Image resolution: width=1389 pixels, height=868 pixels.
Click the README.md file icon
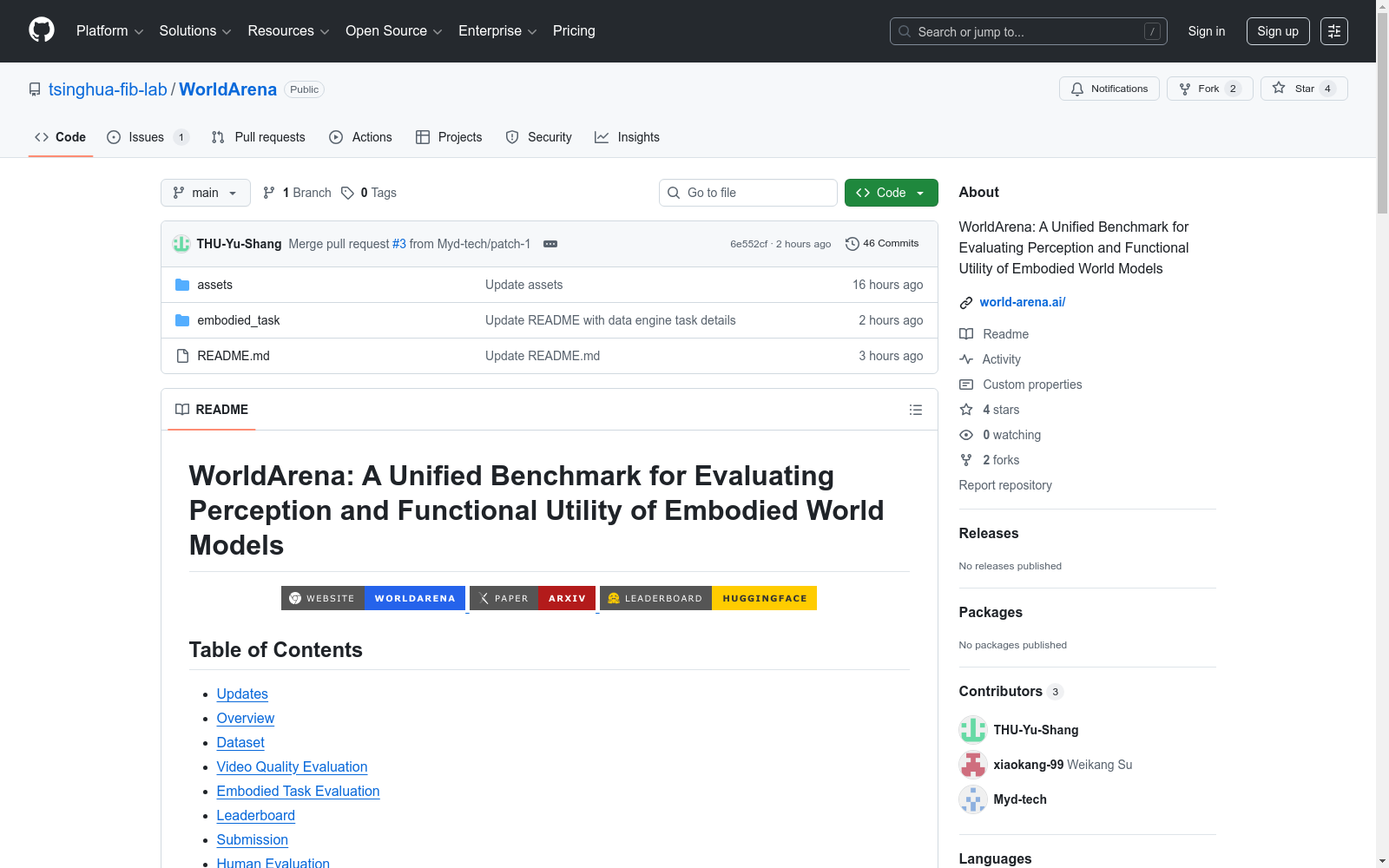click(182, 356)
